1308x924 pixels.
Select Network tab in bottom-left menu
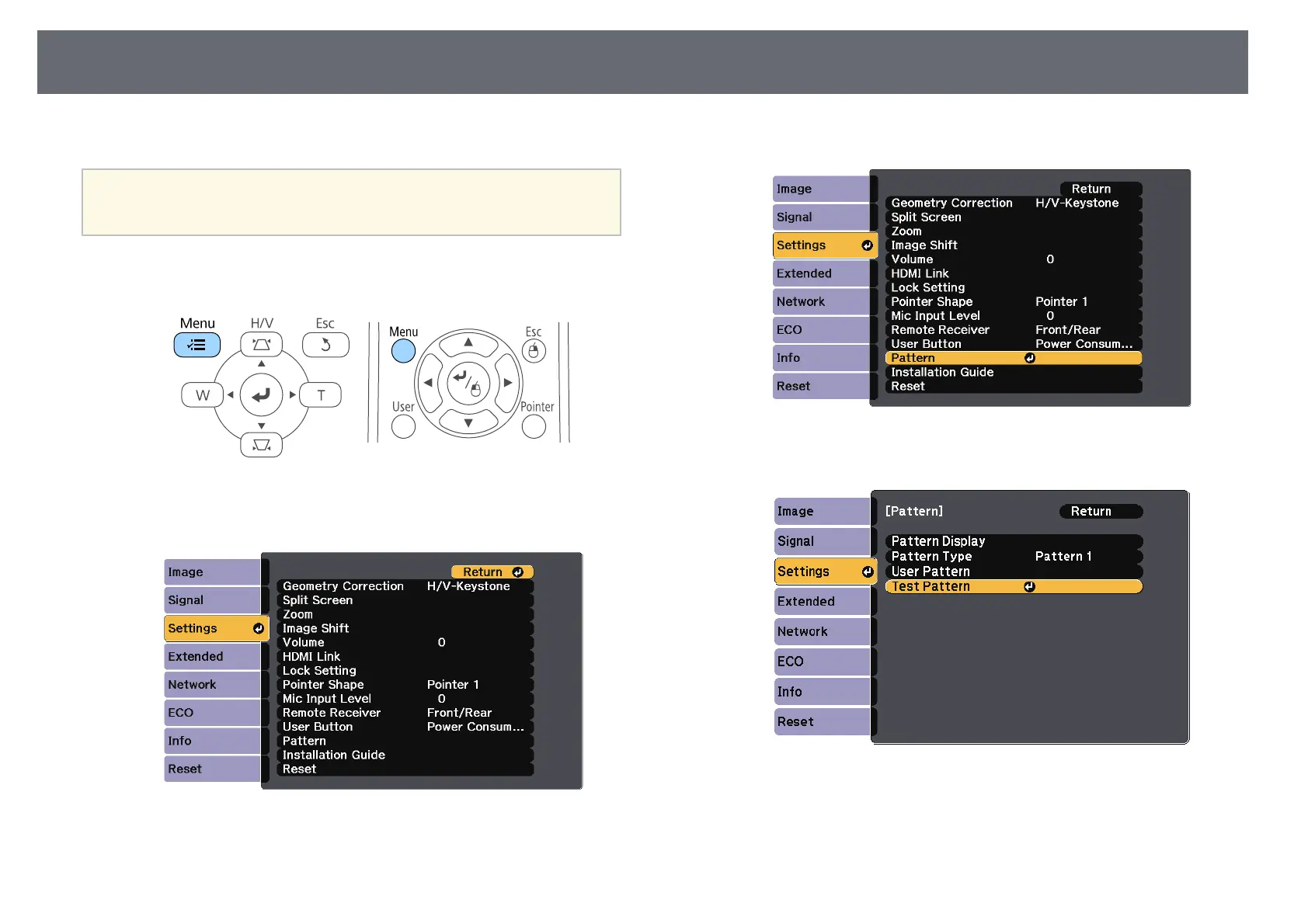click(212, 685)
